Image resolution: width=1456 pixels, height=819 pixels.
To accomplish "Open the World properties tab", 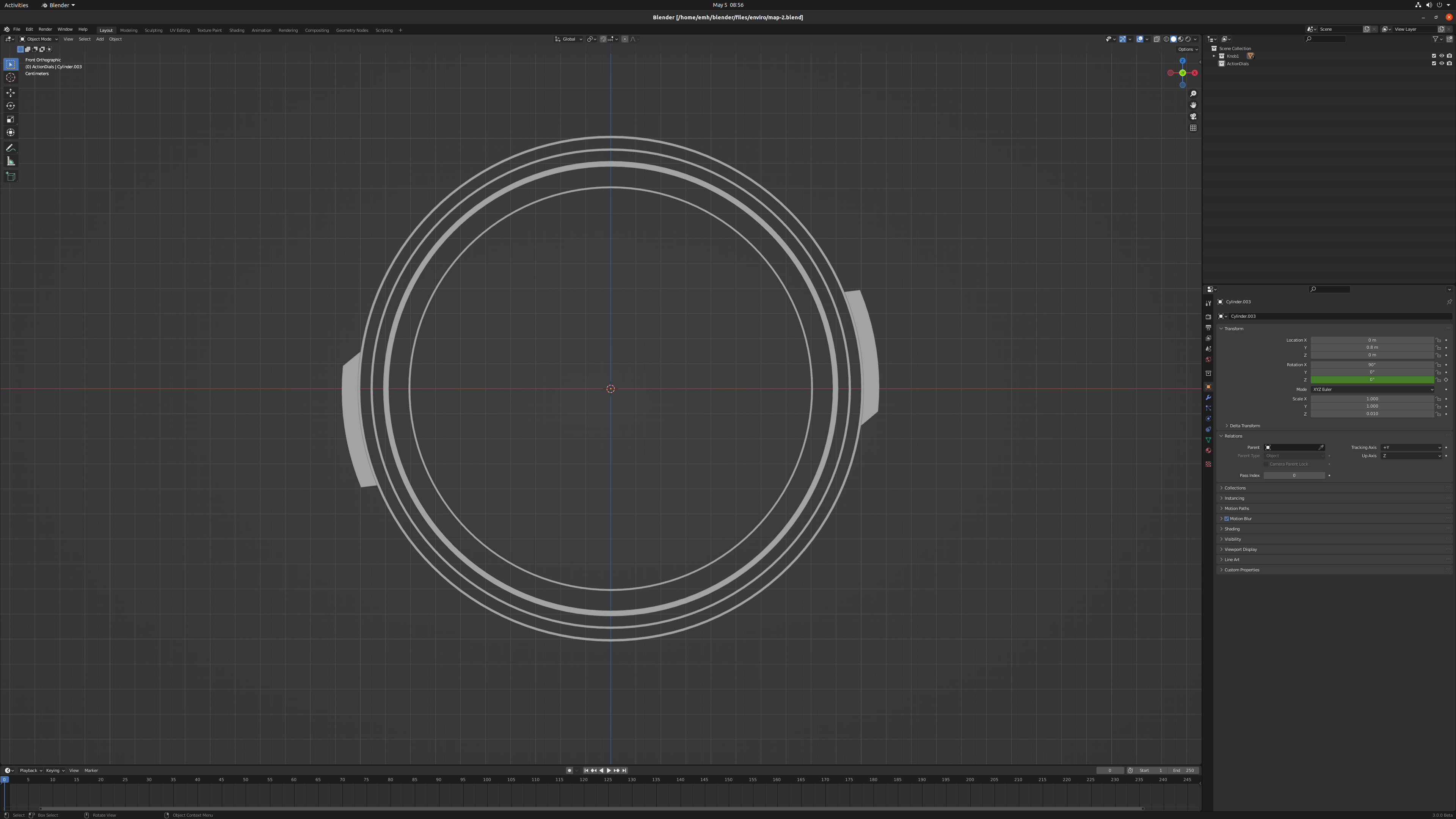I will point(1208,359).
